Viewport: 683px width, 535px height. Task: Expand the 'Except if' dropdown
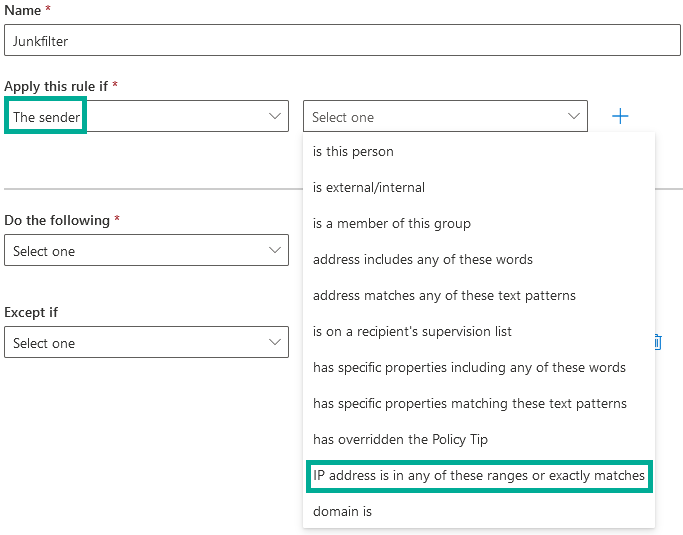146,343
